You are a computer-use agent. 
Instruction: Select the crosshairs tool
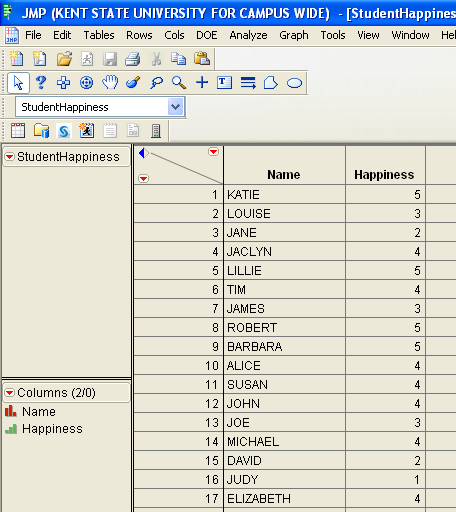87,83
